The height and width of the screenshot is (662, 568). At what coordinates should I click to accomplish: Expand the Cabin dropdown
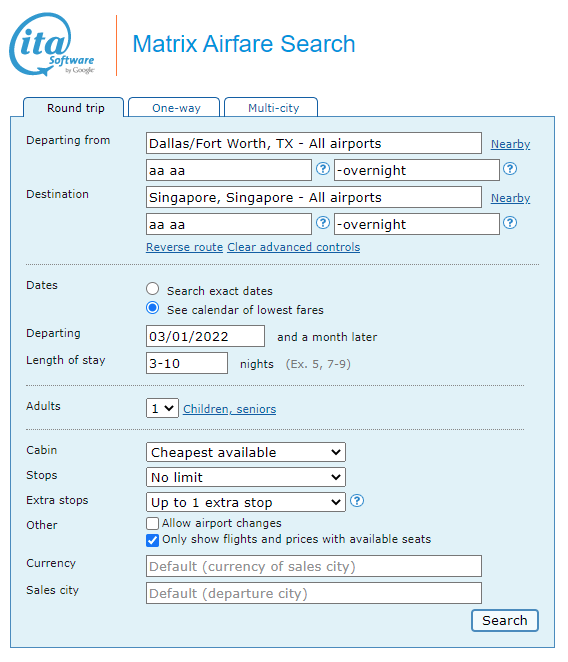[246, 452]
